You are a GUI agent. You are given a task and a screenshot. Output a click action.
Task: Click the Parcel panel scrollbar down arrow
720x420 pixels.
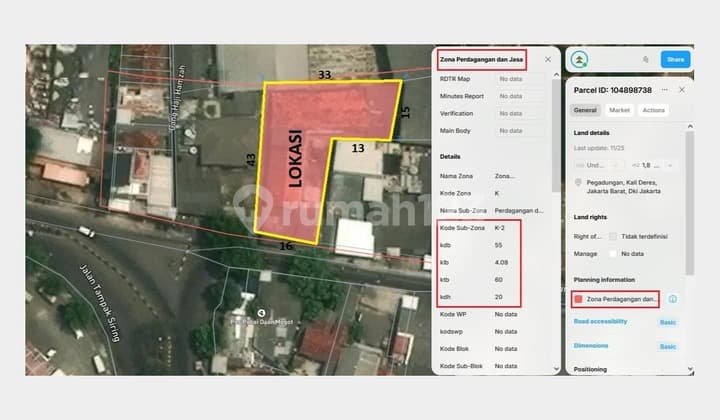[690, 369]
